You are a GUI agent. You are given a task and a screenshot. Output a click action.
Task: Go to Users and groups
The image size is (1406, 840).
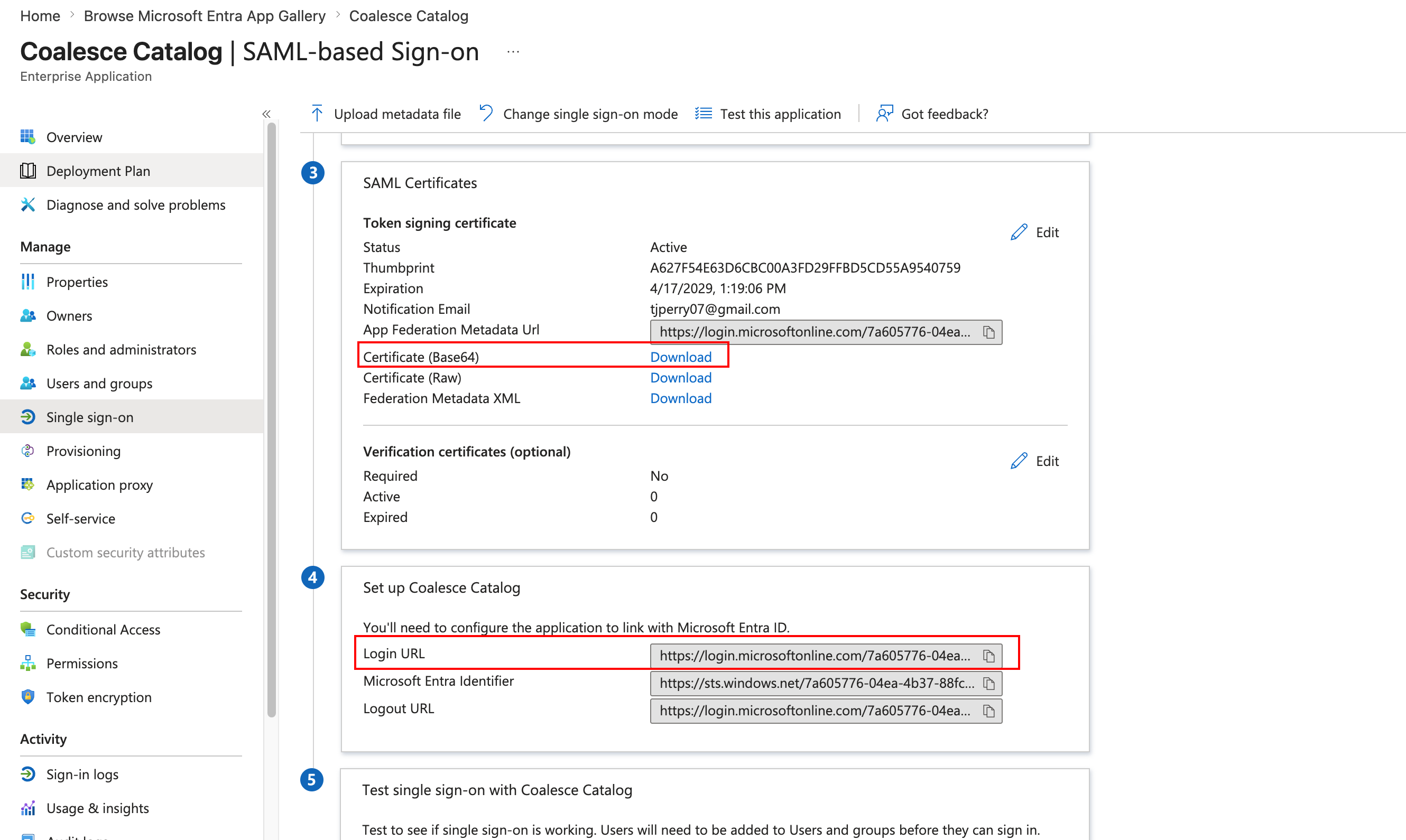click(x=99, y=383)
